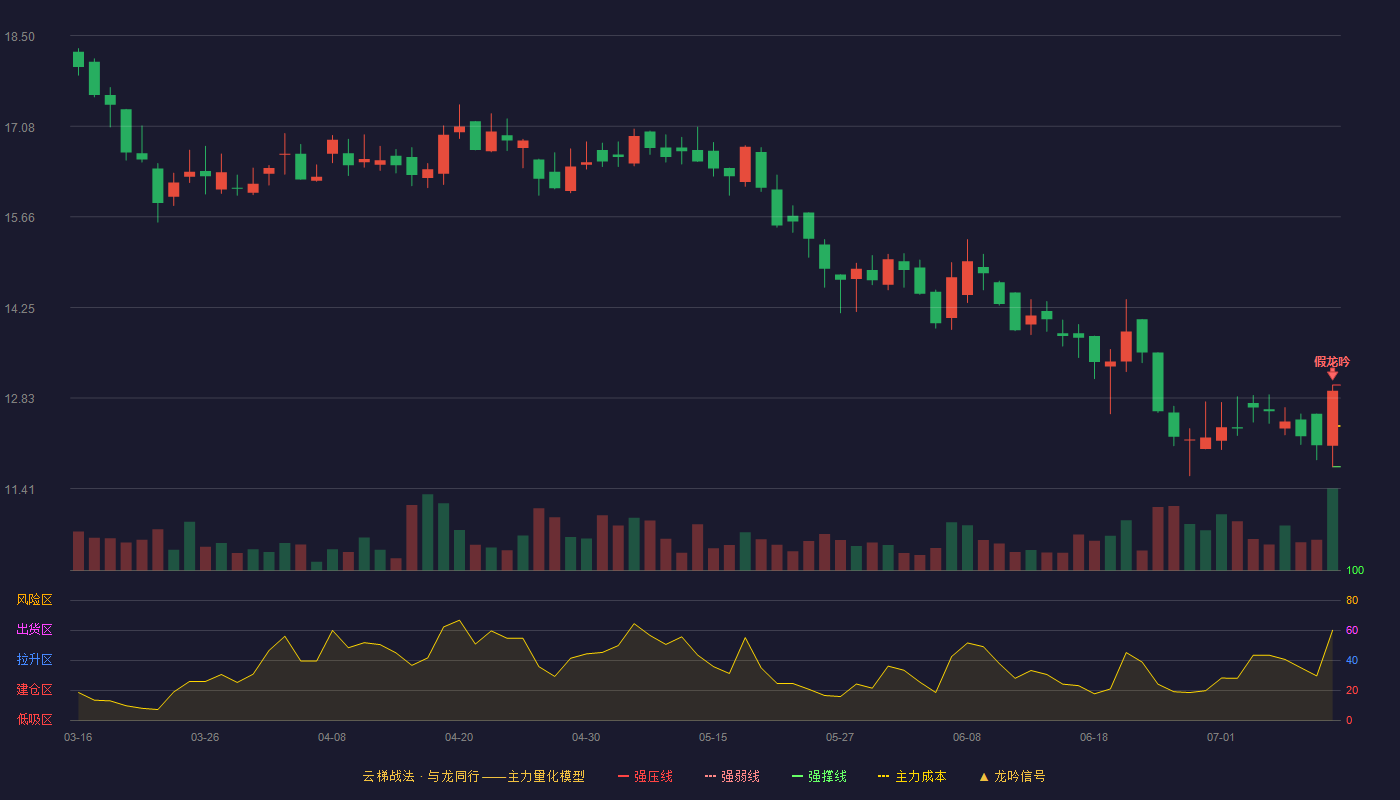Click the 18.50 price axis label
The image size is (1400, 800).
click(x=20, y=37)
